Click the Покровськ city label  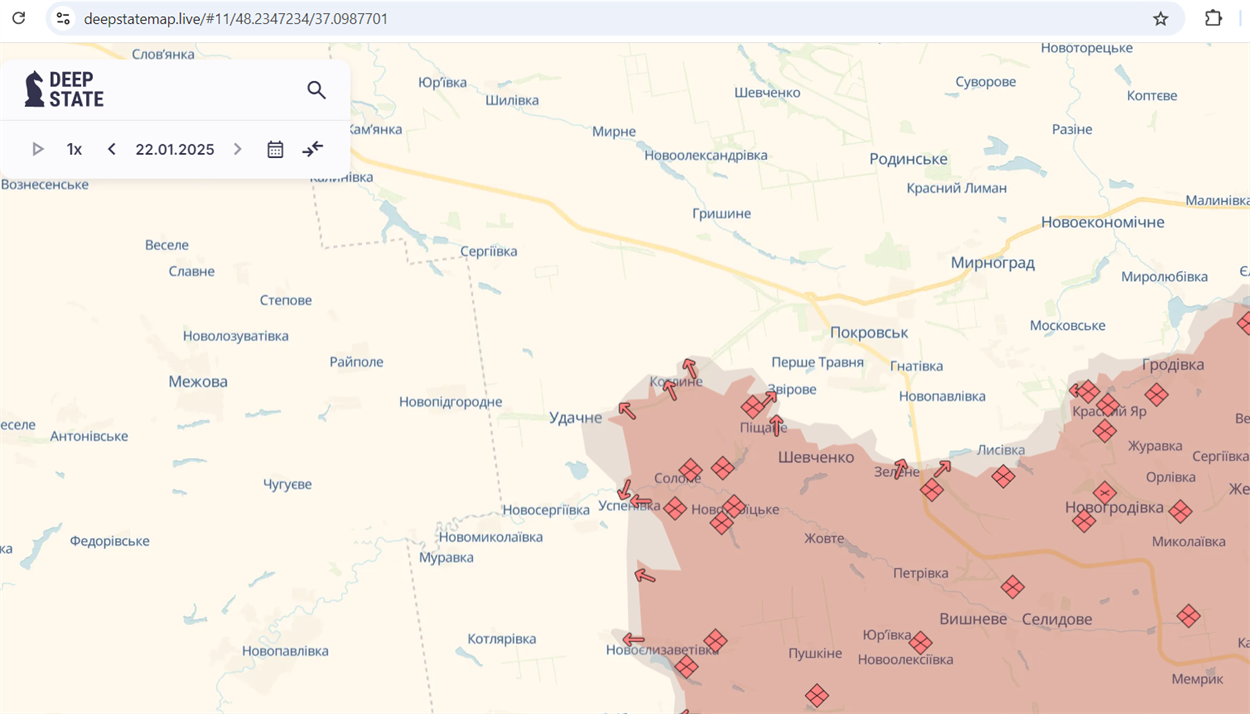click(x=869, y=333)
